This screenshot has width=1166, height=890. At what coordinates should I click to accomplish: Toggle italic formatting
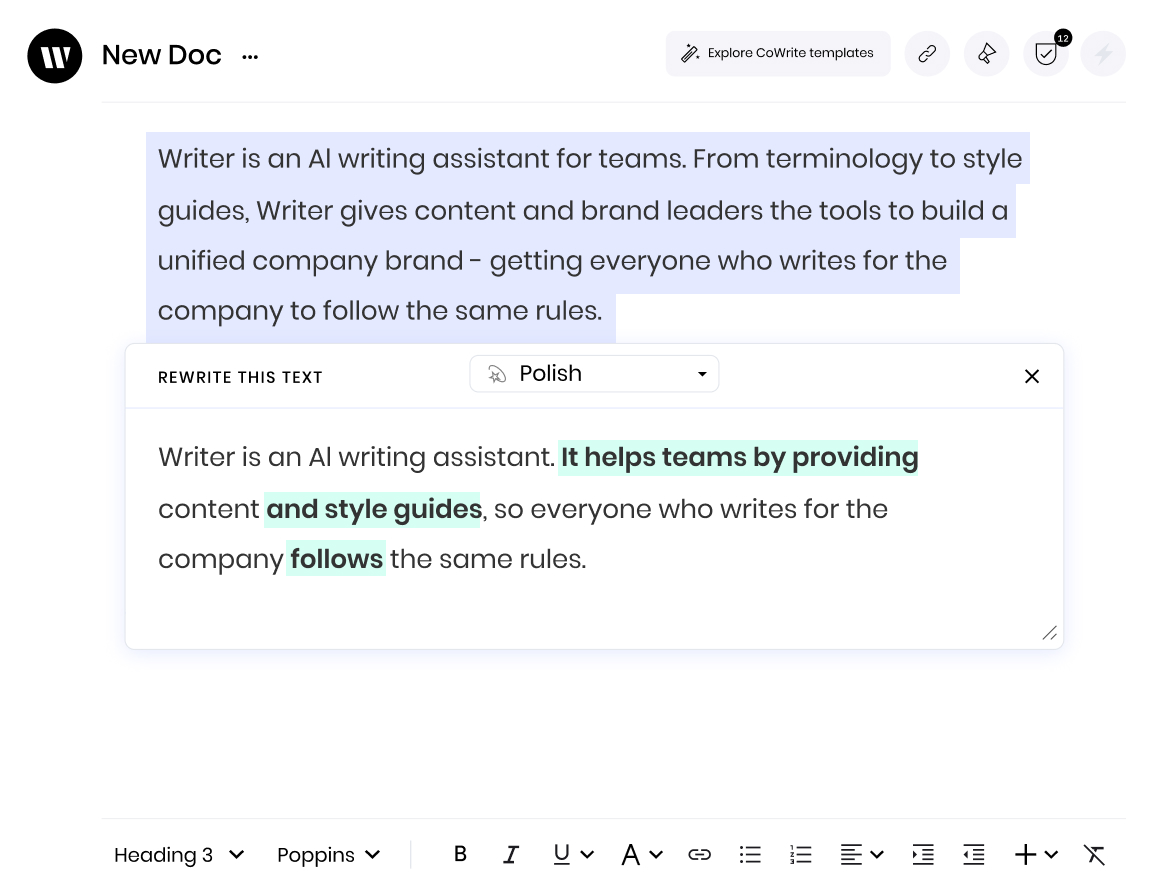coord(511,854)
